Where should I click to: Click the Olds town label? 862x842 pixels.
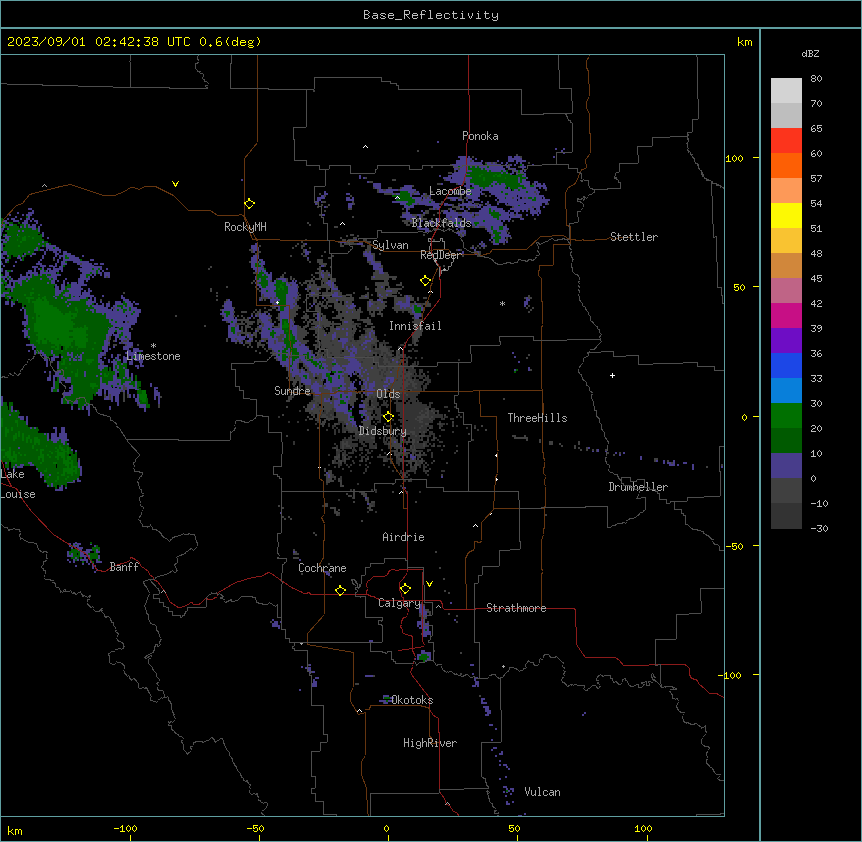(388, 394)
